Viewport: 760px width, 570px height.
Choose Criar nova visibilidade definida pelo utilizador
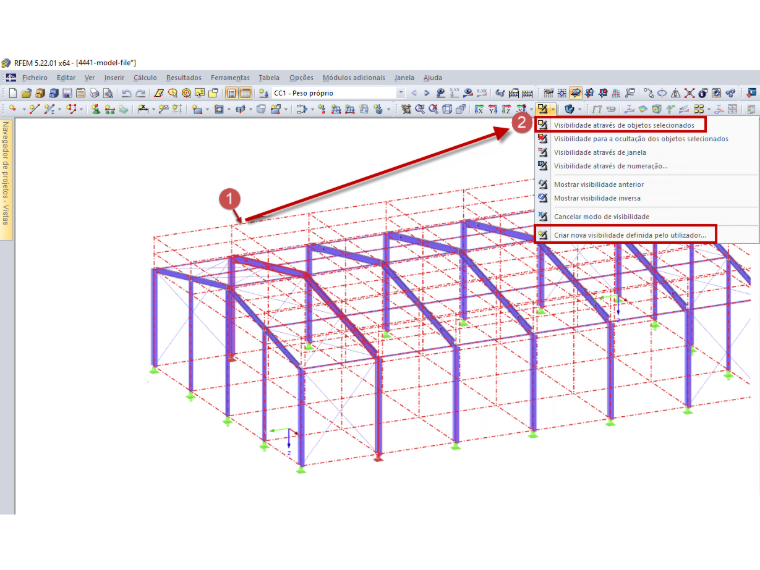pyautogui.click(x=629, y=235)
